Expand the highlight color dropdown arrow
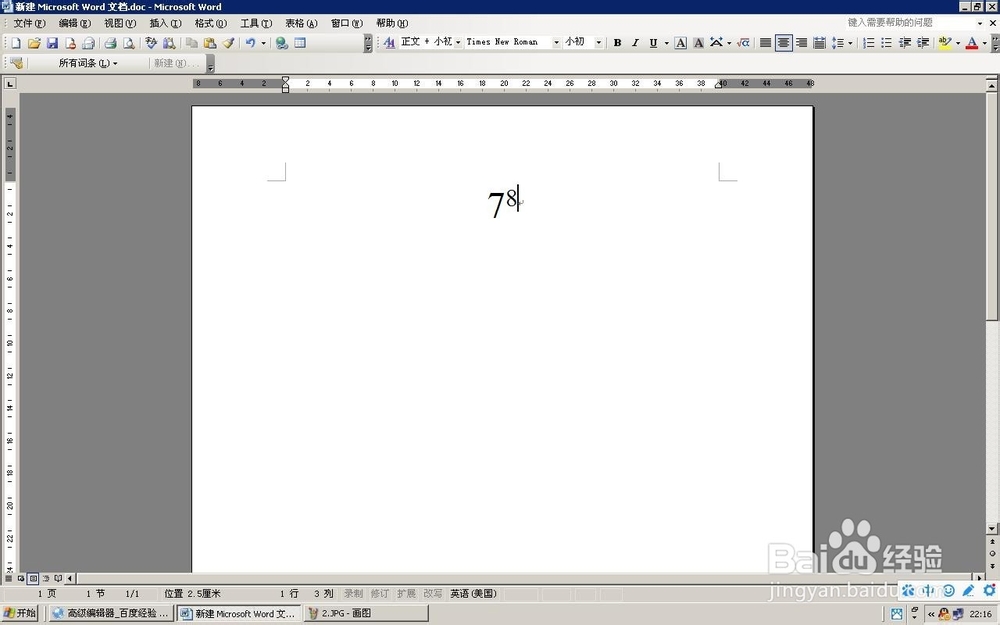 958,43
